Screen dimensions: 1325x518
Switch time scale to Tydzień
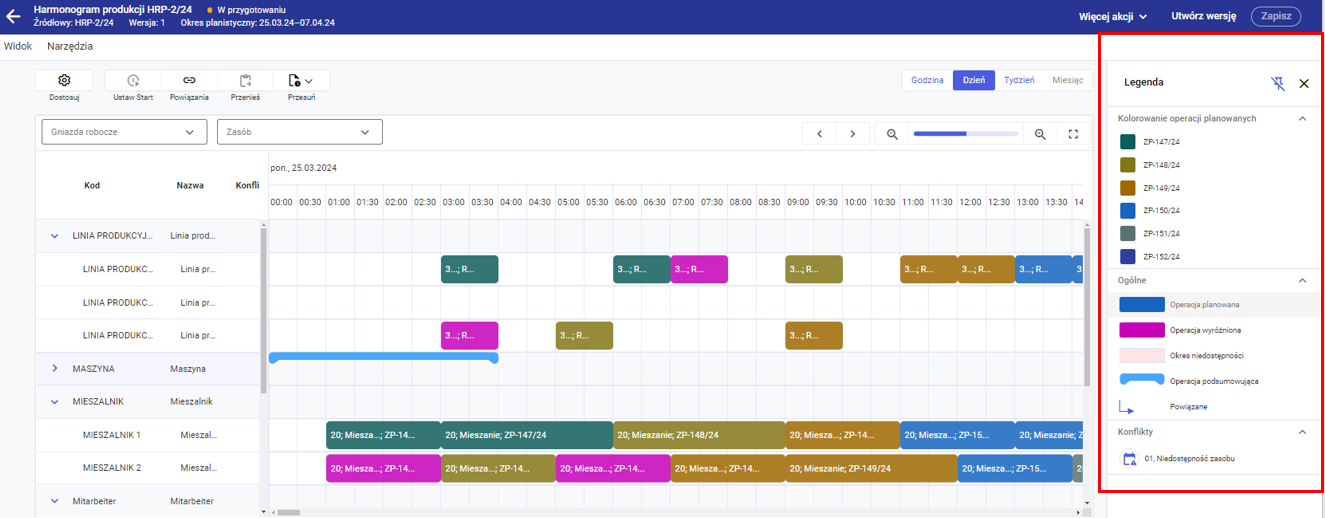tap(1019, 80)
